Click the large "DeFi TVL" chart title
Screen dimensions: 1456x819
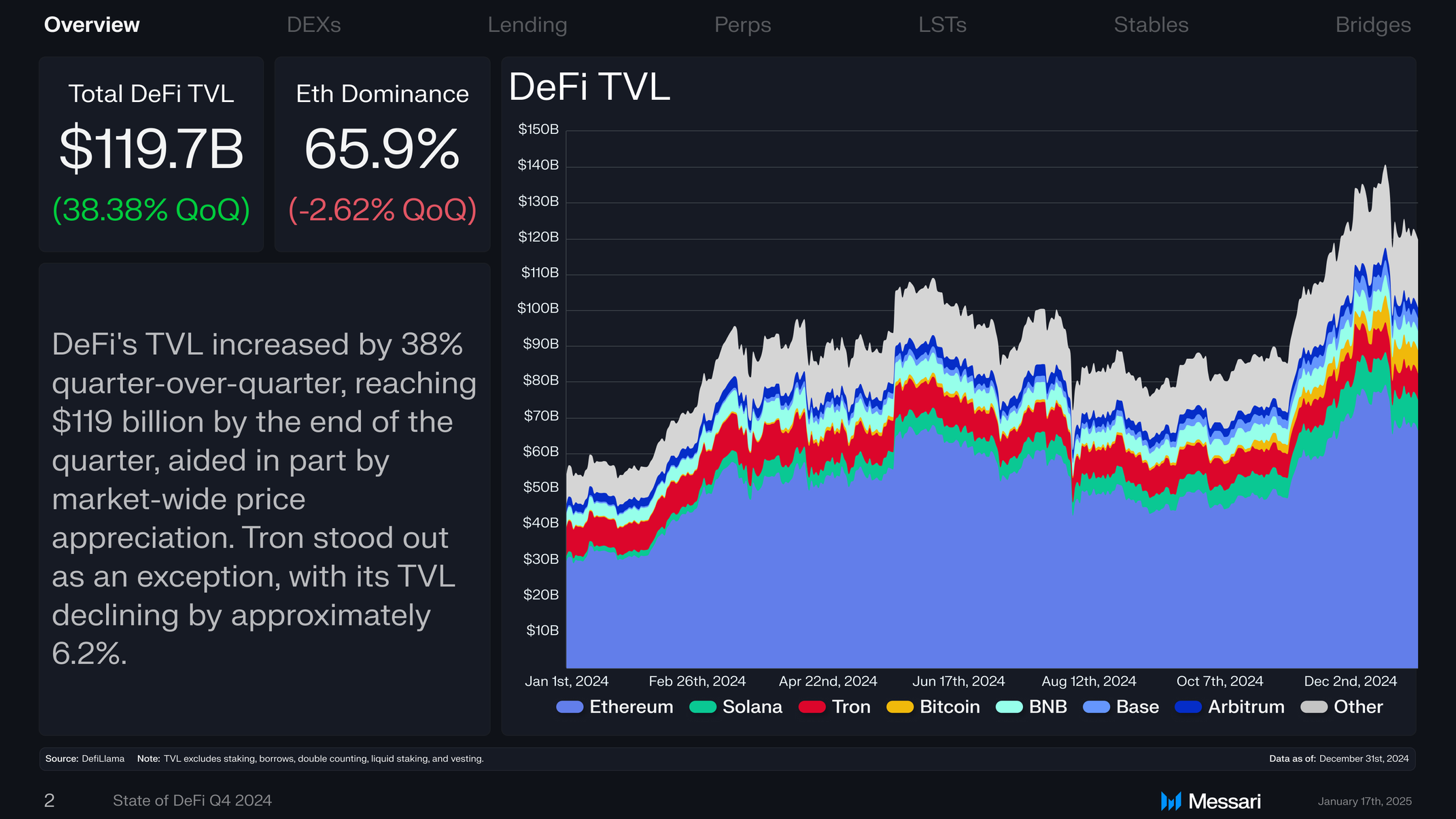(589, 87)
